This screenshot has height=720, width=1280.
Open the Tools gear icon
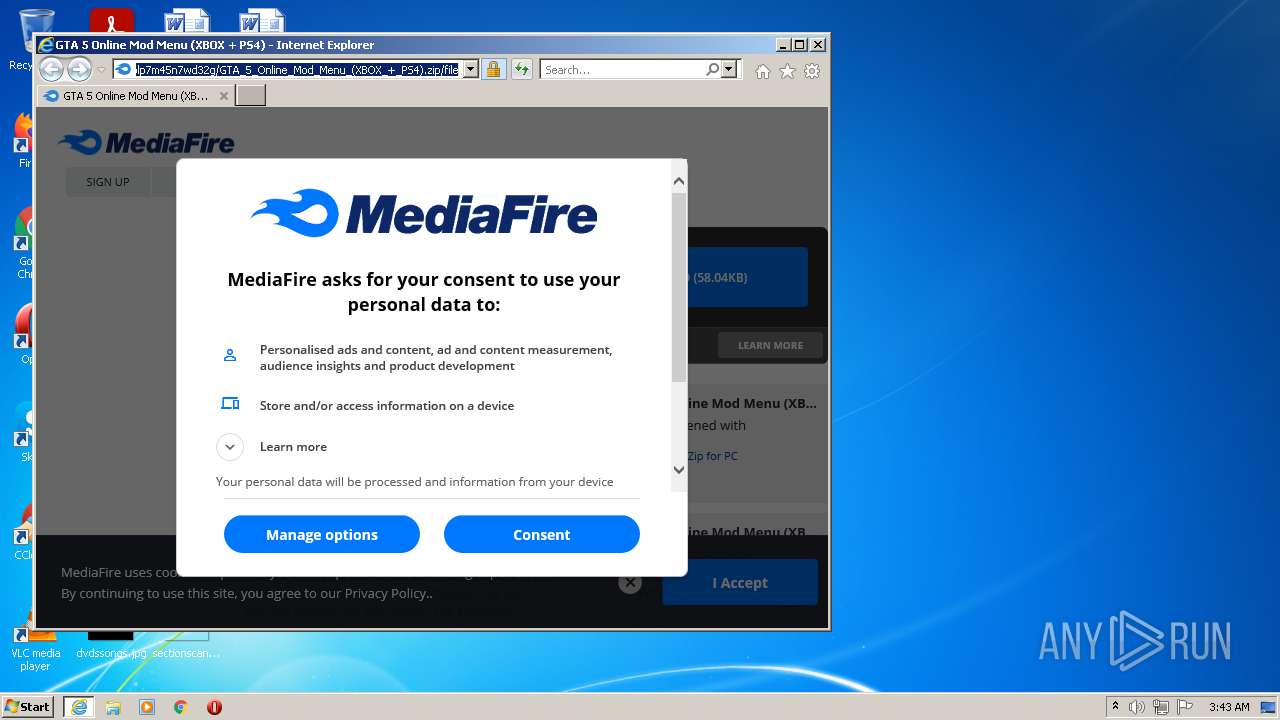812,71
